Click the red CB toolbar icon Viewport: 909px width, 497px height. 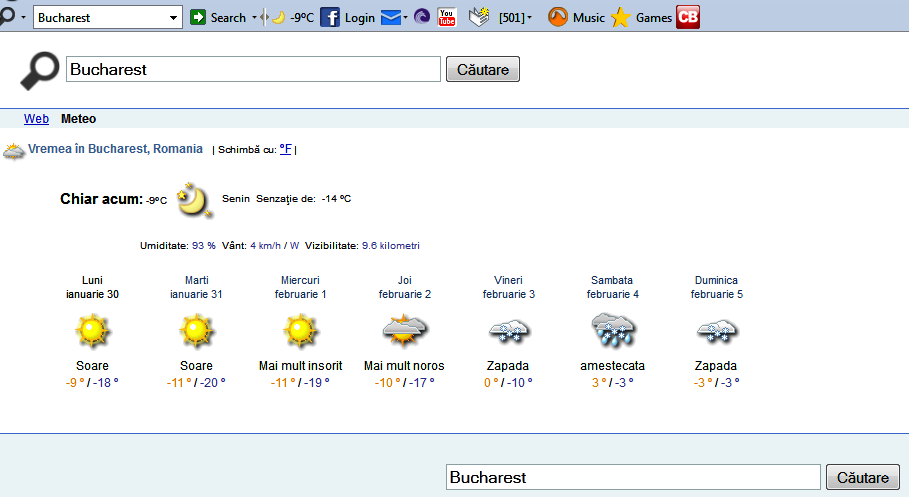687,17
